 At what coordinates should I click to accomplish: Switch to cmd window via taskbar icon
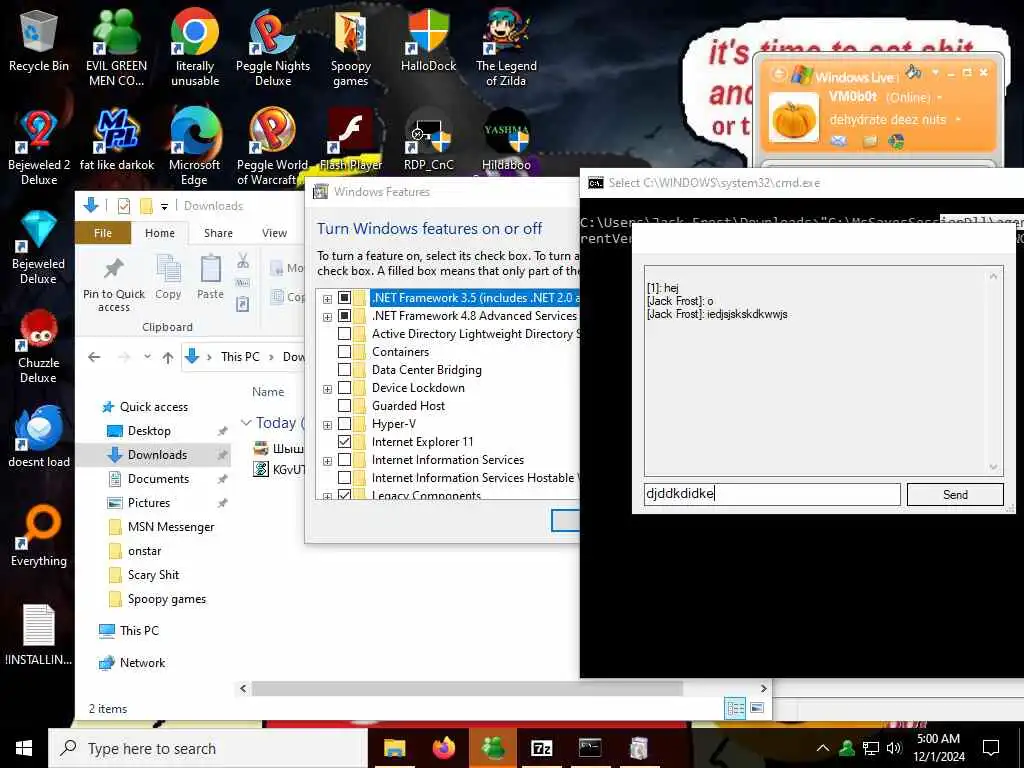click(590, 748)
